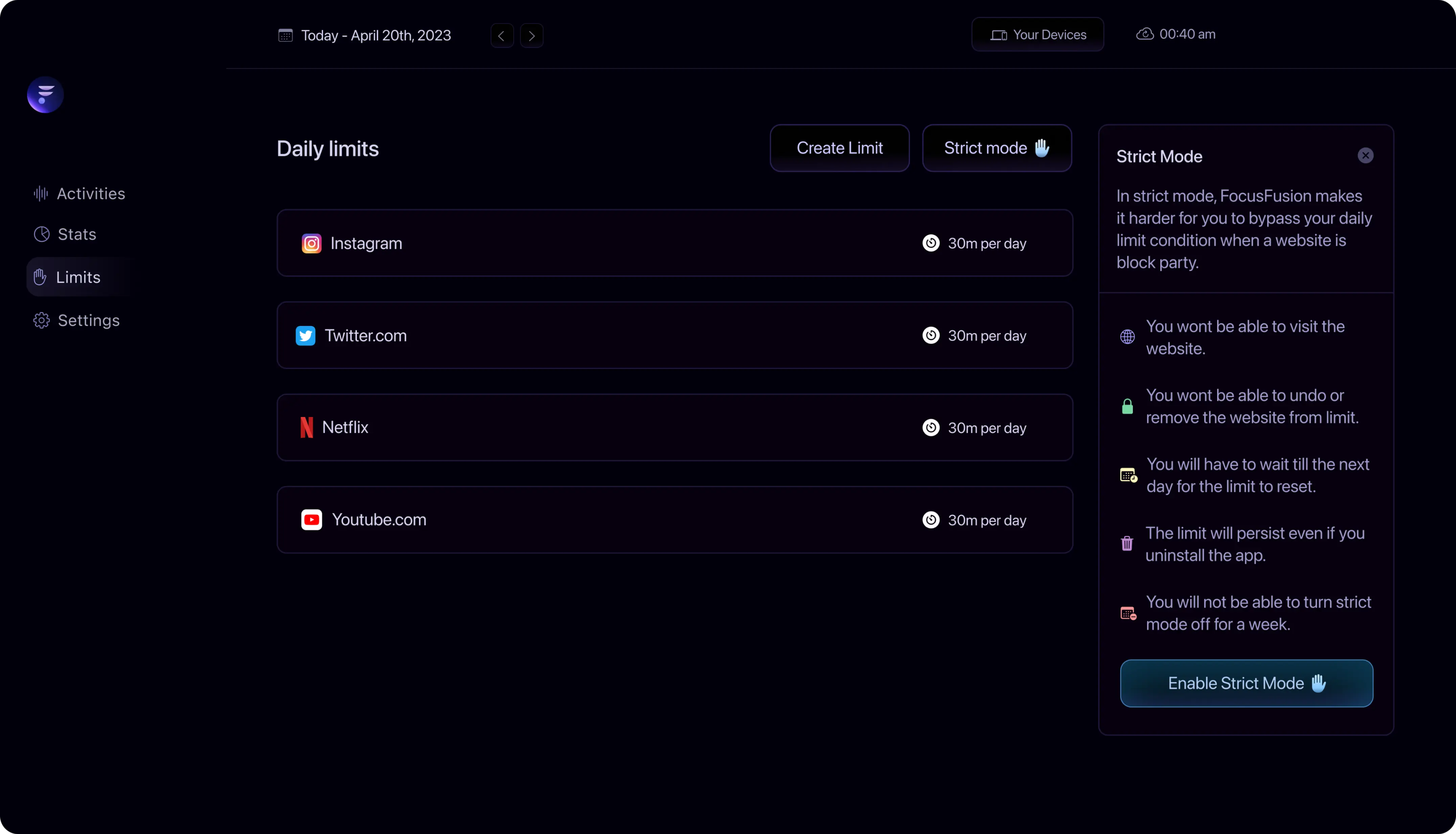Click text about waiting till the next day
Viewport: 1456px width, 834px height.
tap(1257, 475)
